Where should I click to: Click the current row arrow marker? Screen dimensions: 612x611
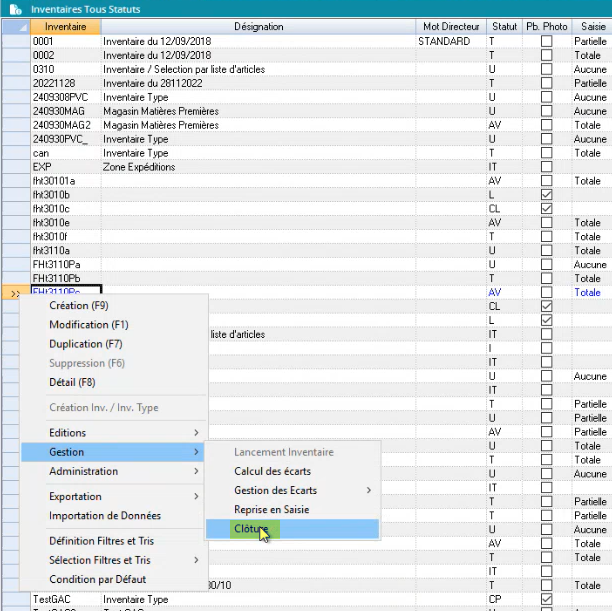(x=15, y=293)
